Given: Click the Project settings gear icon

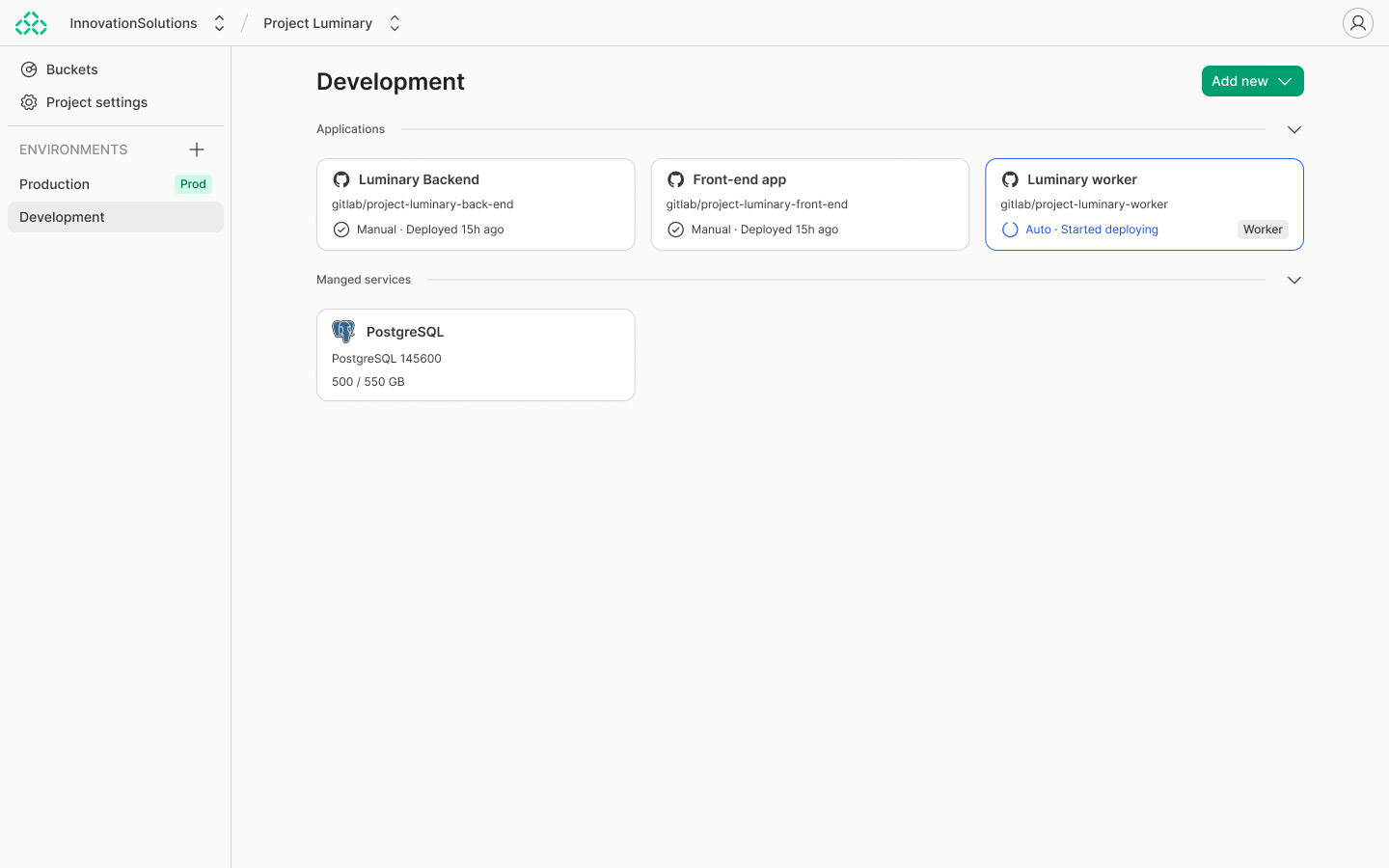Looking at the screenshot, I should pos(29,102).
